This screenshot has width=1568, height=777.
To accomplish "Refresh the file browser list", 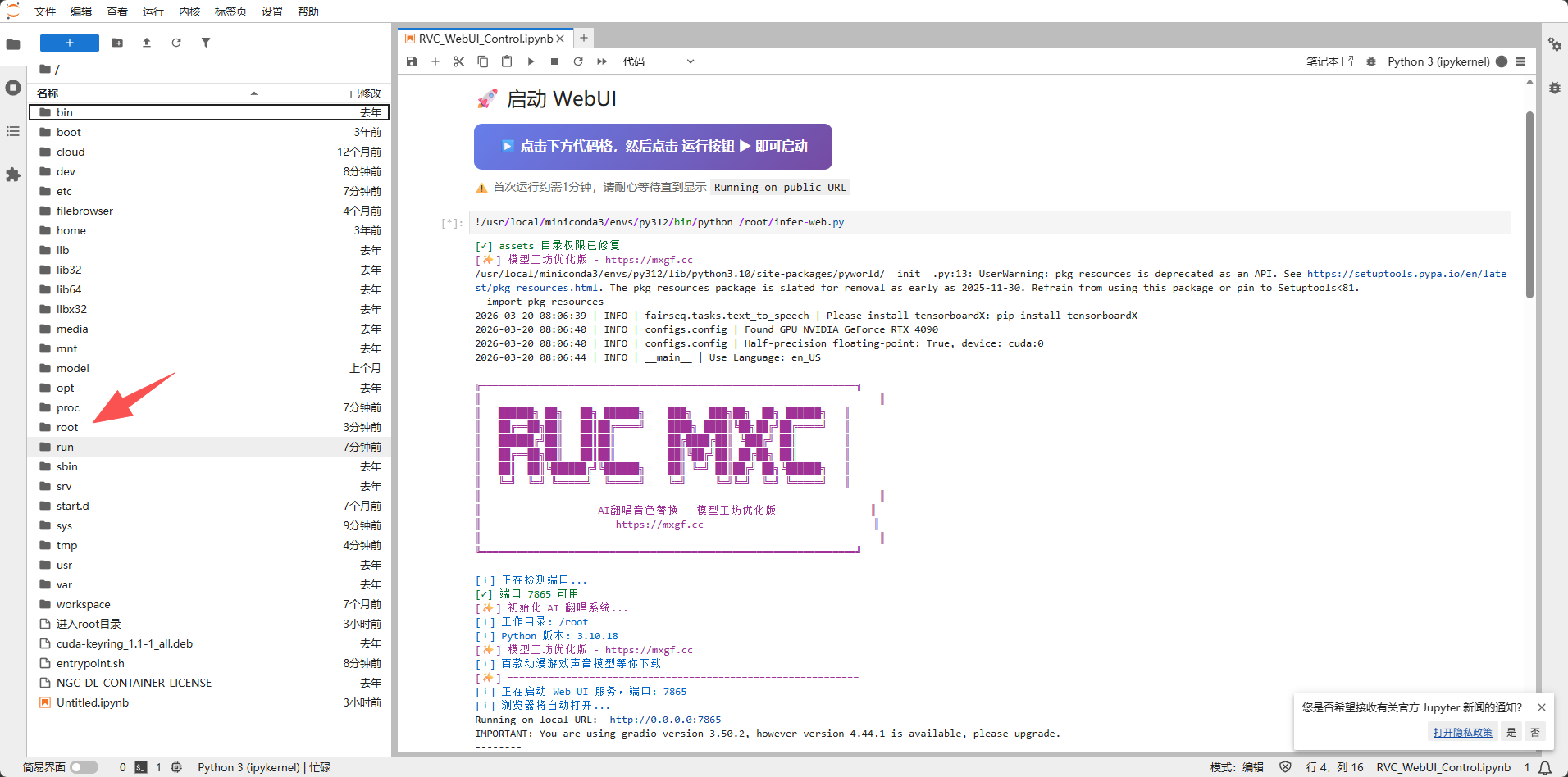I will (x=176, y=43).
